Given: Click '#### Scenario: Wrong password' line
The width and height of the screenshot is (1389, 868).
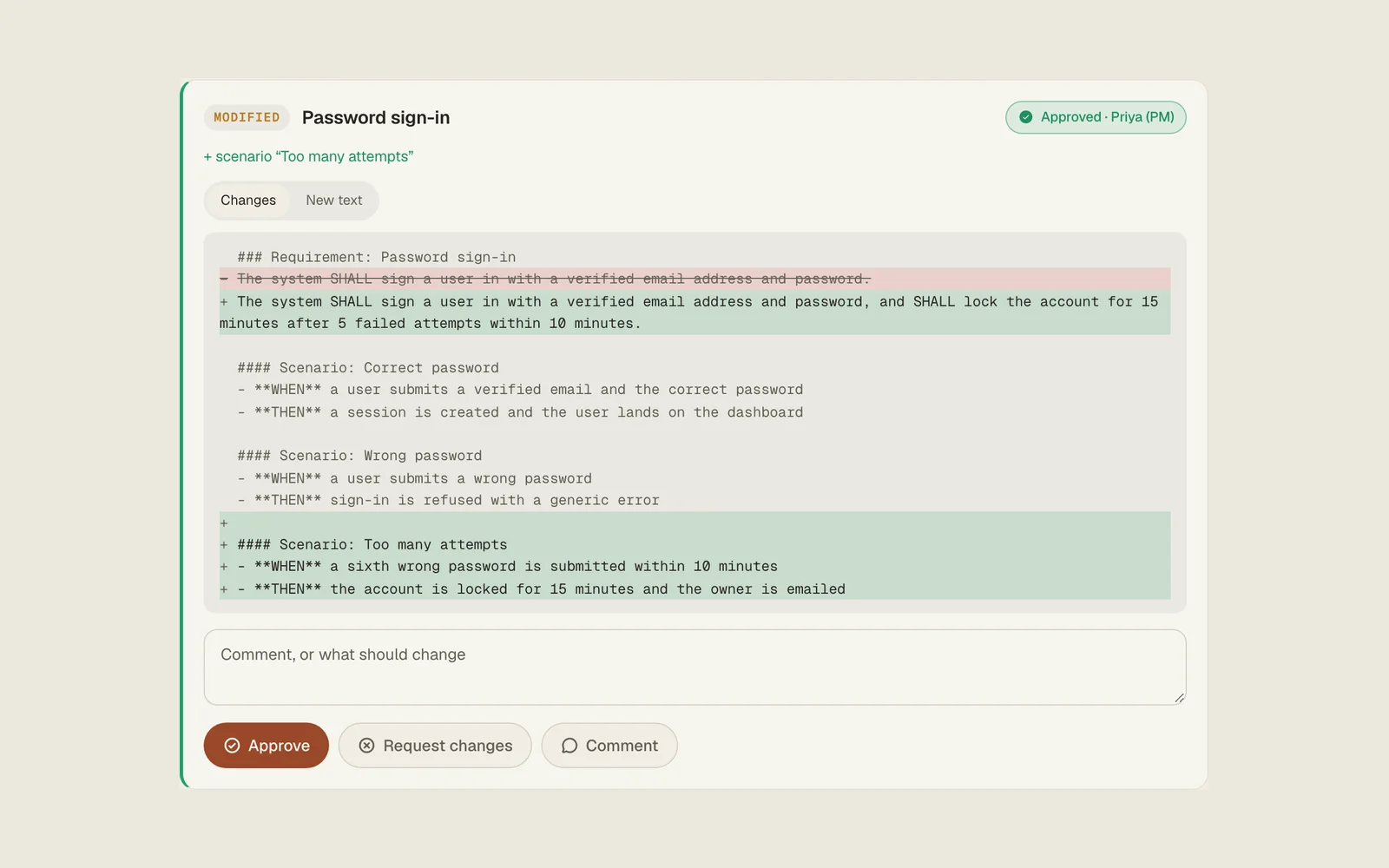Looking at the screenshot, I should [x=359, y=456].
